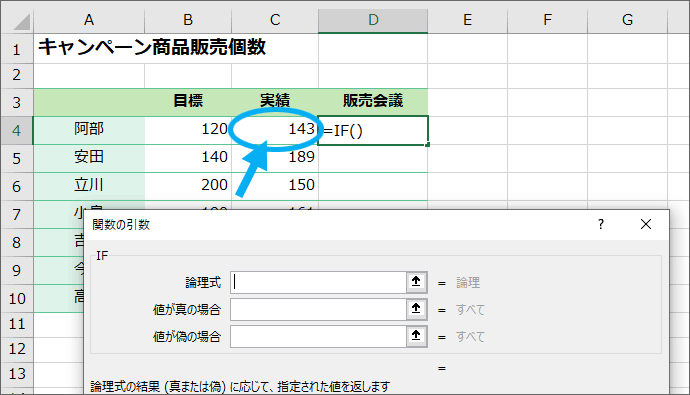Click cell with value 143
This screenshot has width=690, height=395.
(275, 130)
